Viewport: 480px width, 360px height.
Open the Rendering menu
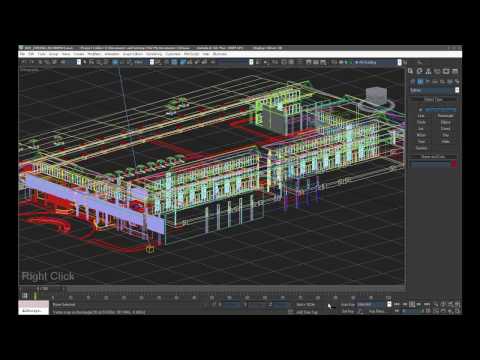coord(154,54)
